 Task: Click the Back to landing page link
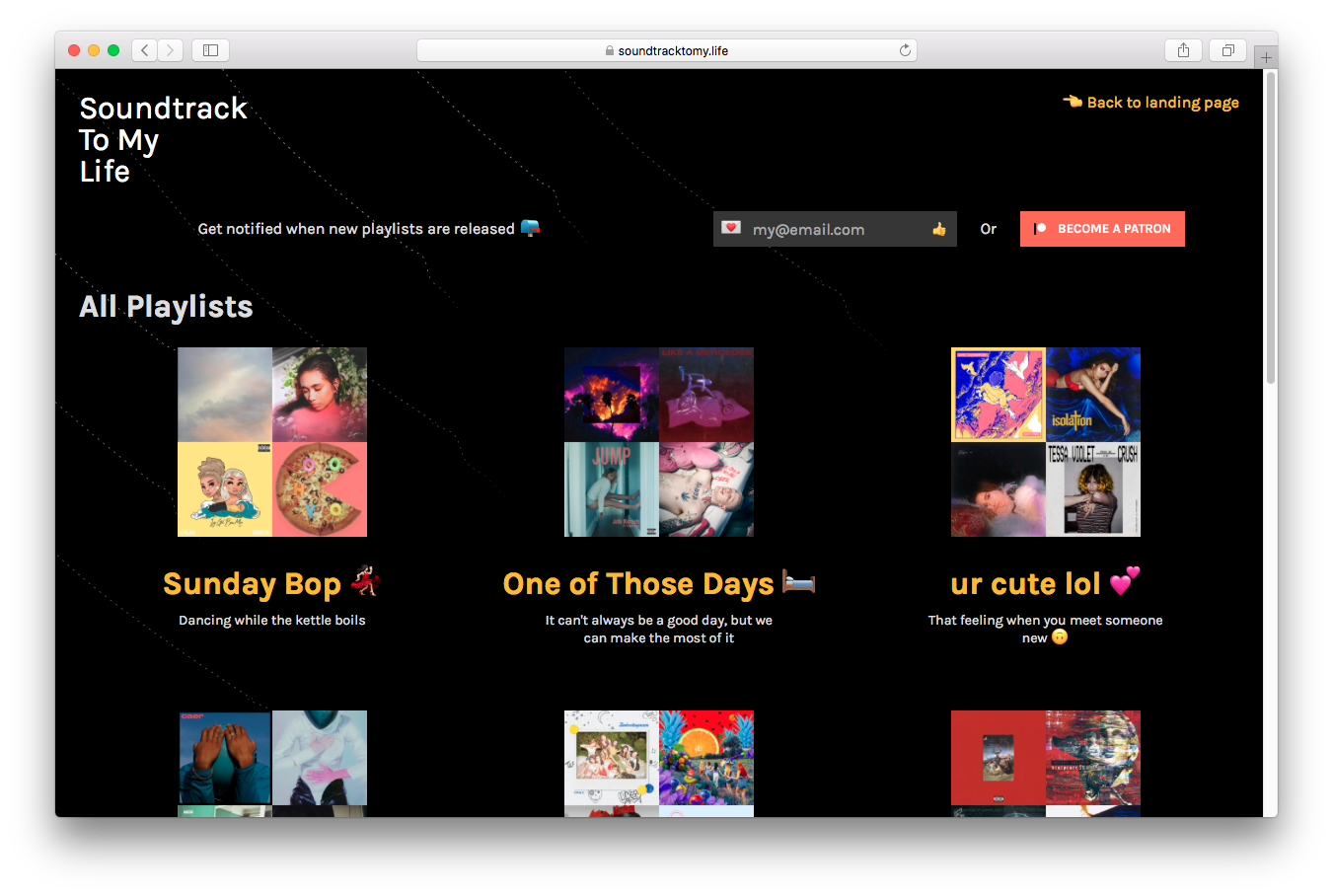pos(1162,102)
